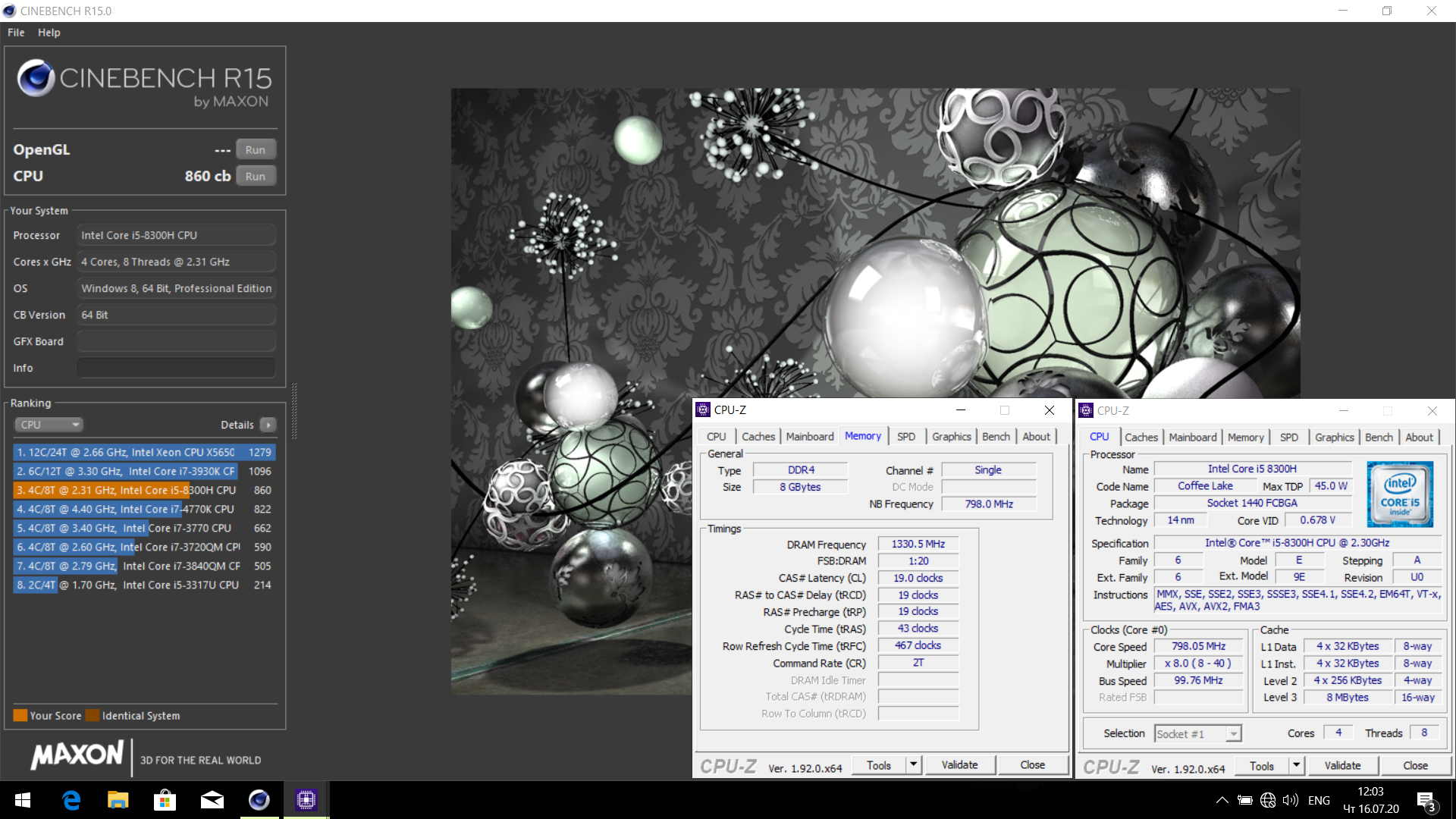This screenshot has width=1456, height=819.
Task: Open Graphics tab in left CPU-Z
Action: pyautogui.click(x=952, y=437)
